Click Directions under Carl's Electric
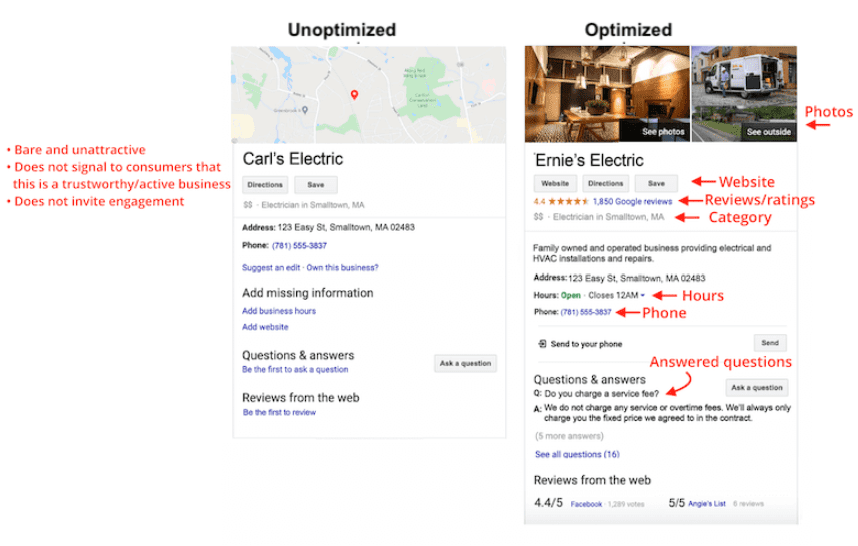Image resolution: width=858 pixels, height=546 pixels. [265, 185]
